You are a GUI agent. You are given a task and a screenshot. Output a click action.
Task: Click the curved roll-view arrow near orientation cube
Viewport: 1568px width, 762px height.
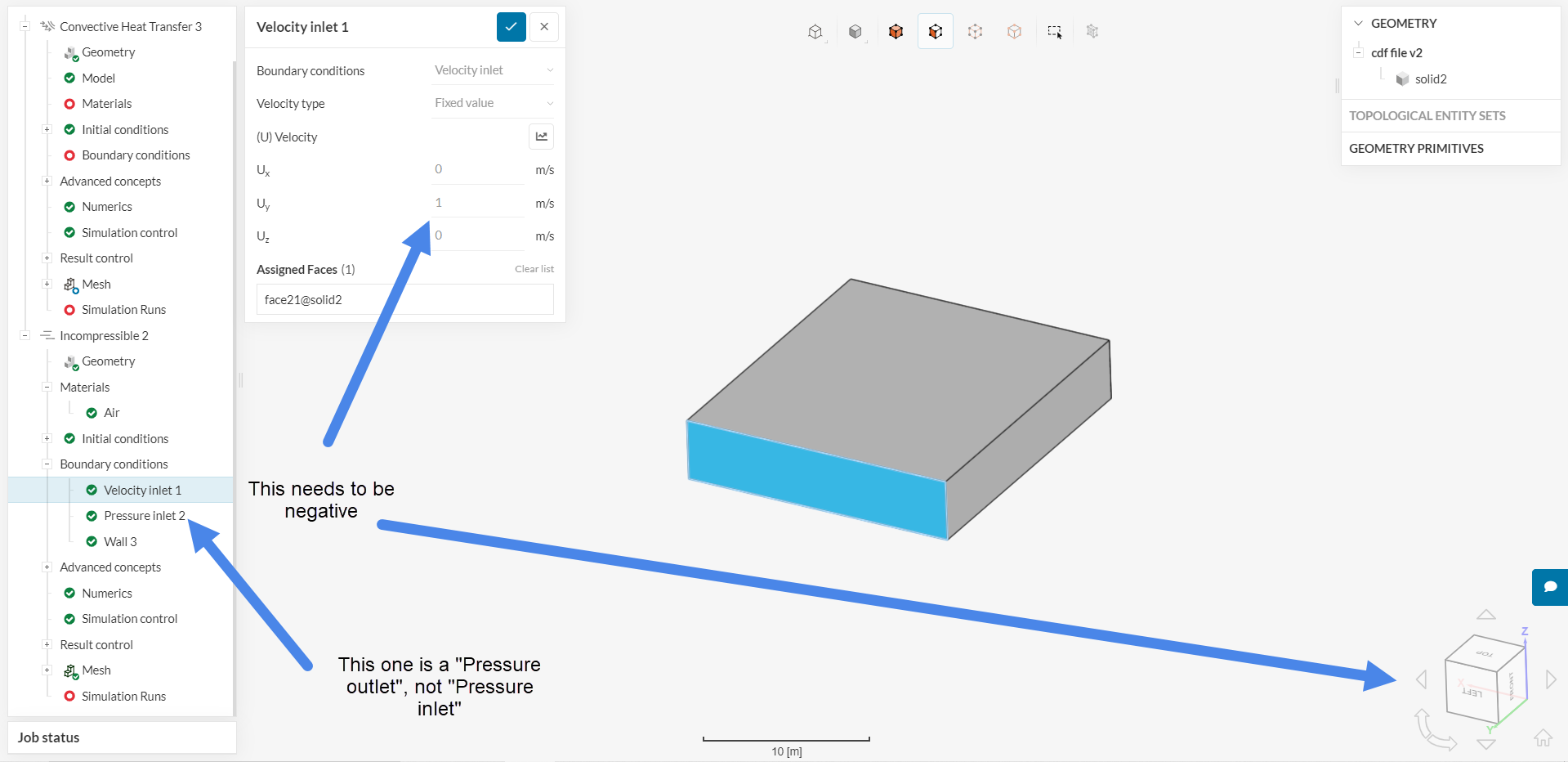(1435, 730)
